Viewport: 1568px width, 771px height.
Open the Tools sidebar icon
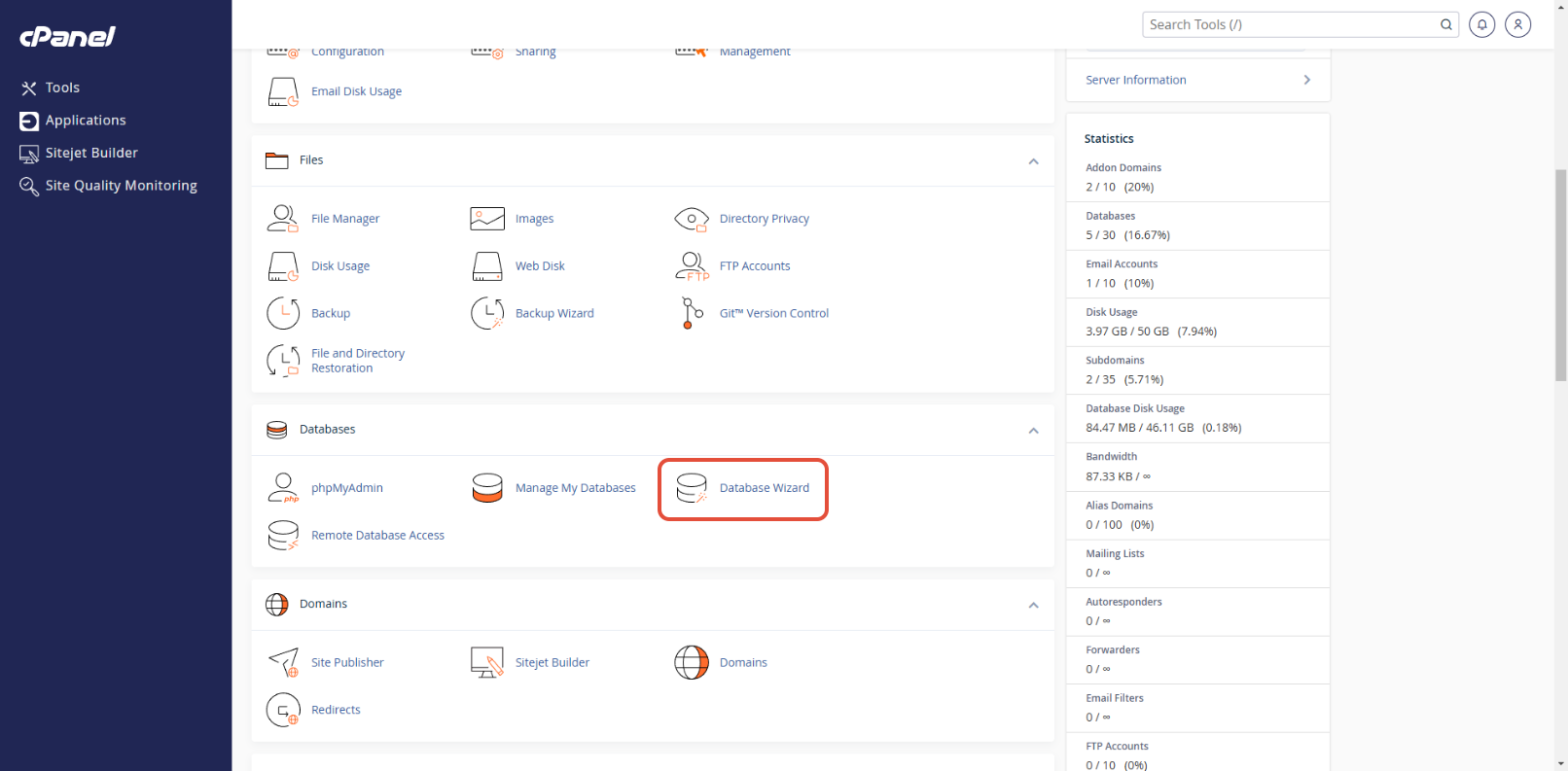29,88
